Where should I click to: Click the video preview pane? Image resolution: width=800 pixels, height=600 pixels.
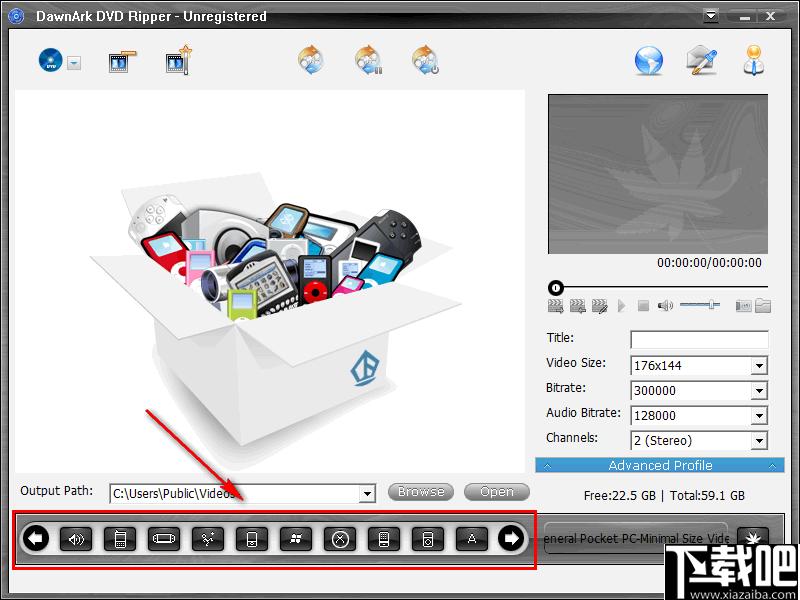point(658,174)
